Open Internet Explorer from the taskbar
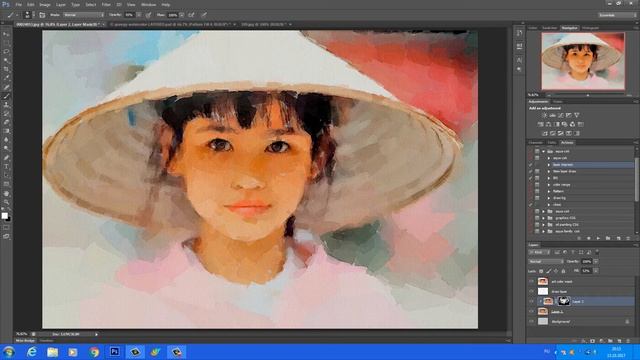640x360 pixels. pyautogui.click(x=31, y=352)
